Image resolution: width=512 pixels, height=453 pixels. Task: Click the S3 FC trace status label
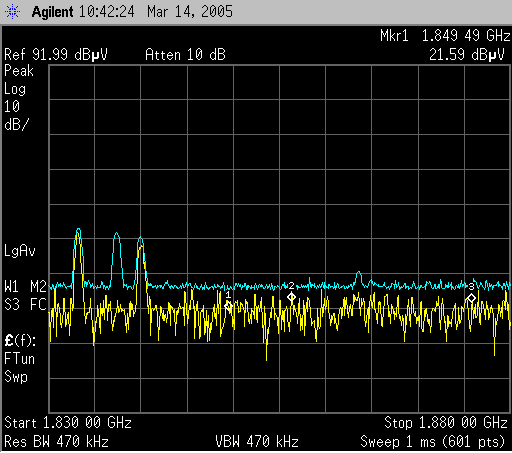[x=25, y=304]
